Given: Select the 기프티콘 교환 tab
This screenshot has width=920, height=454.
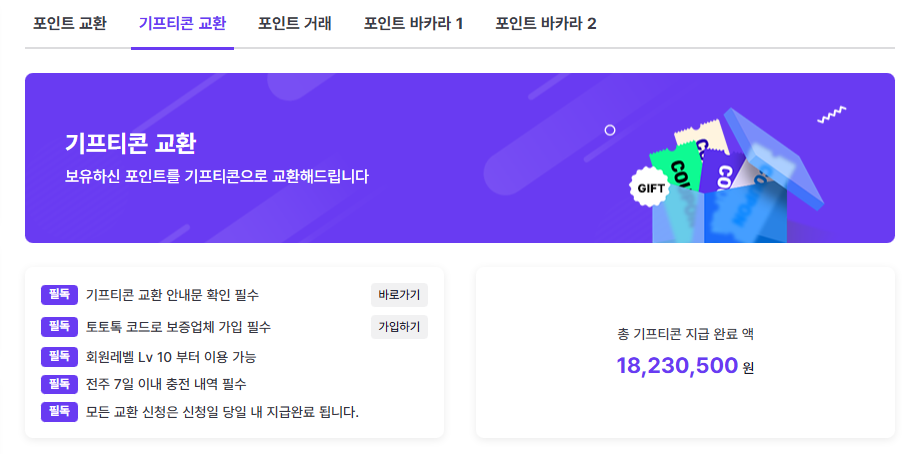Looking at the screenshot, I should coord(182,23).
